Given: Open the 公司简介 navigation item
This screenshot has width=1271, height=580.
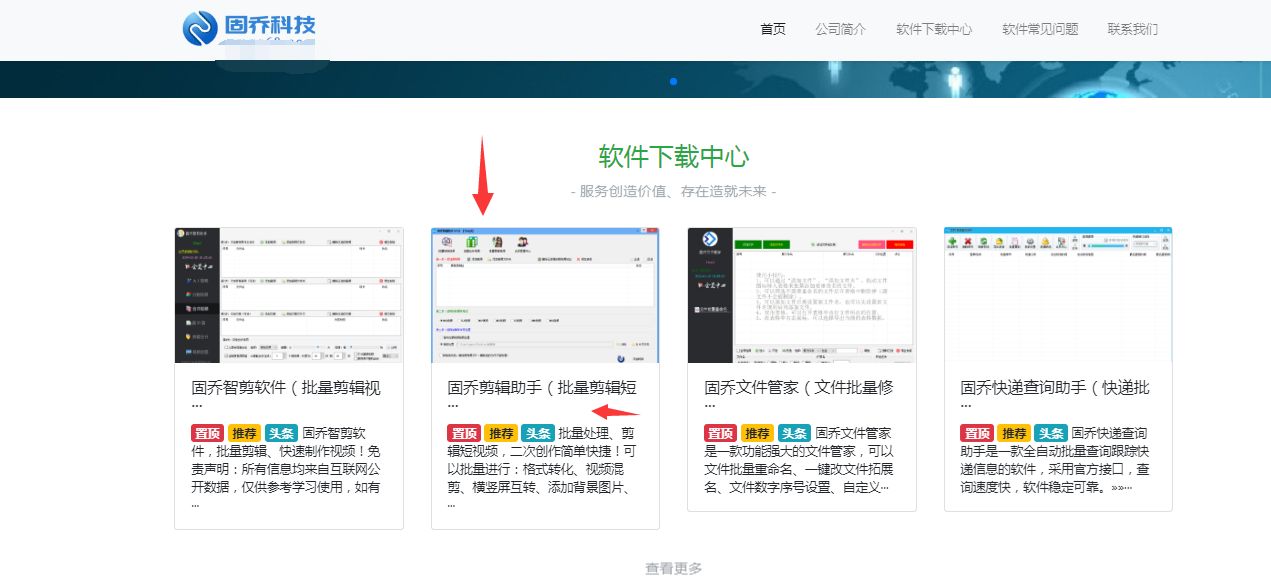Looking at the screenshot, I should click(841, 29).
